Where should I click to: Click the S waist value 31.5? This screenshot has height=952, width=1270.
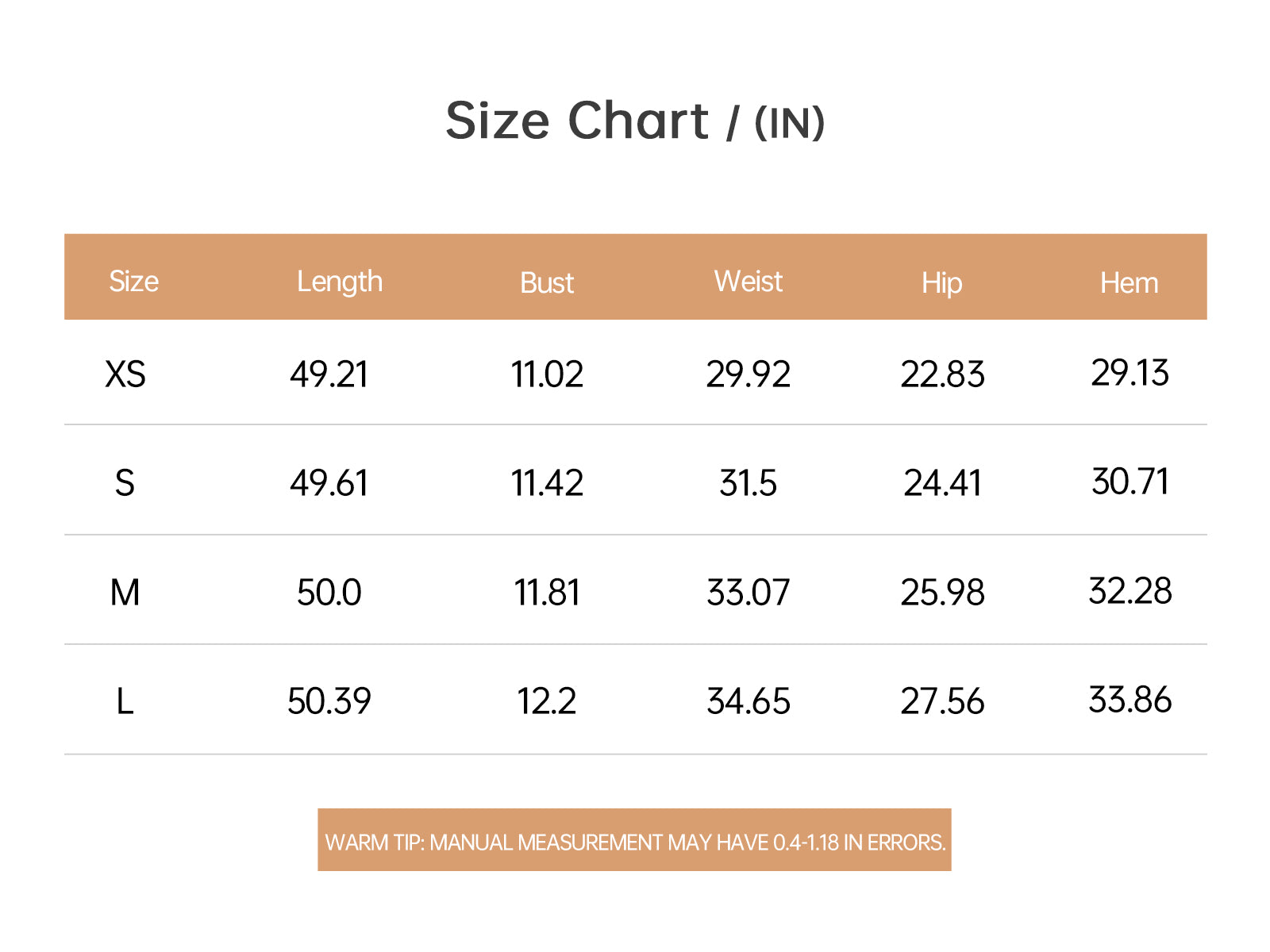pos(748,483)
